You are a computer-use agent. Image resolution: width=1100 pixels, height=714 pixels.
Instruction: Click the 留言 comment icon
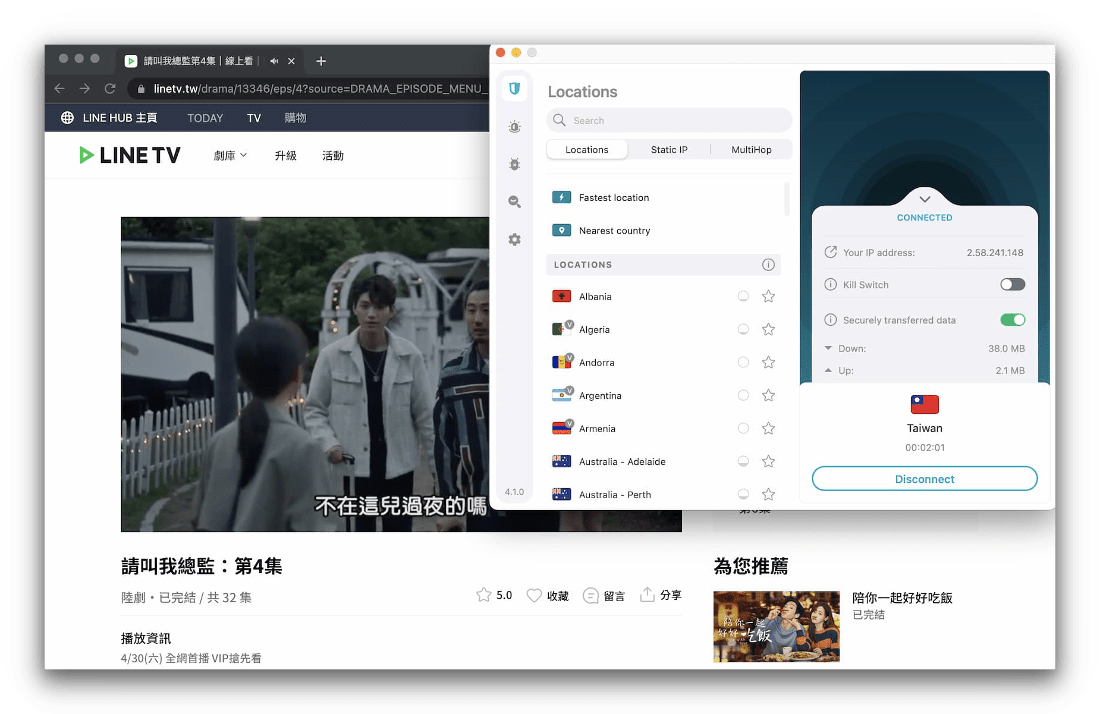pos(591,595)
